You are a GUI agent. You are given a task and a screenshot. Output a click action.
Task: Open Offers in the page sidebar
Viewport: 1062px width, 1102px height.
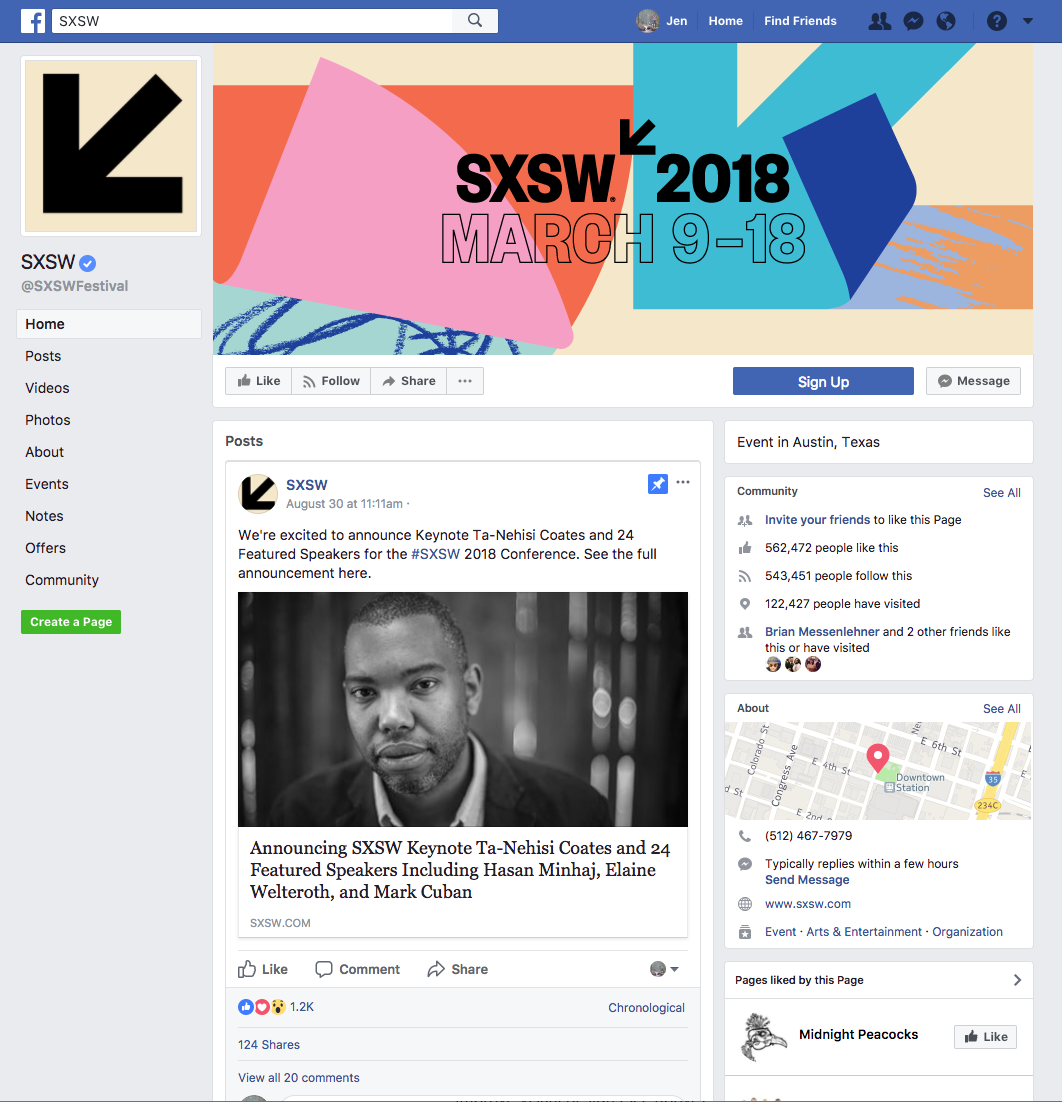point(46,548)
